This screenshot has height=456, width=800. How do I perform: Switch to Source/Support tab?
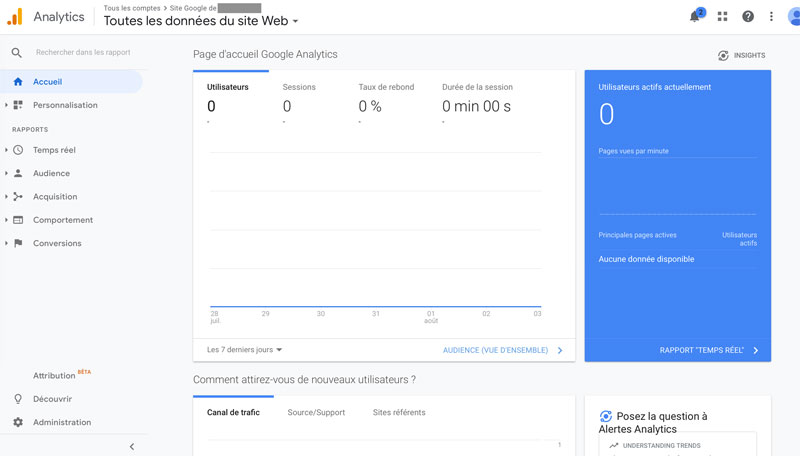point(316,412)
